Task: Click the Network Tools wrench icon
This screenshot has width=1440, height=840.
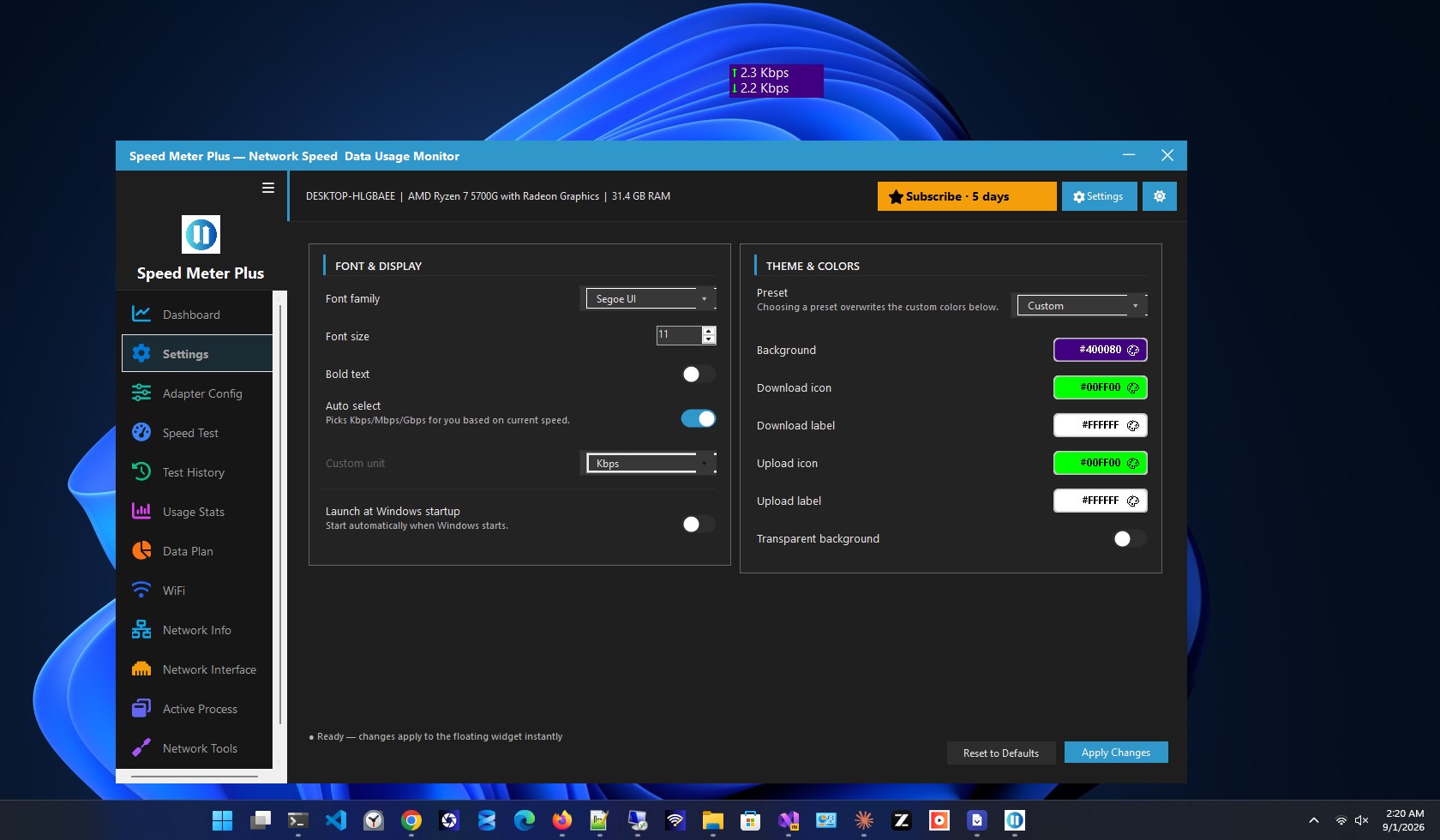Action: tap(141, 747)
